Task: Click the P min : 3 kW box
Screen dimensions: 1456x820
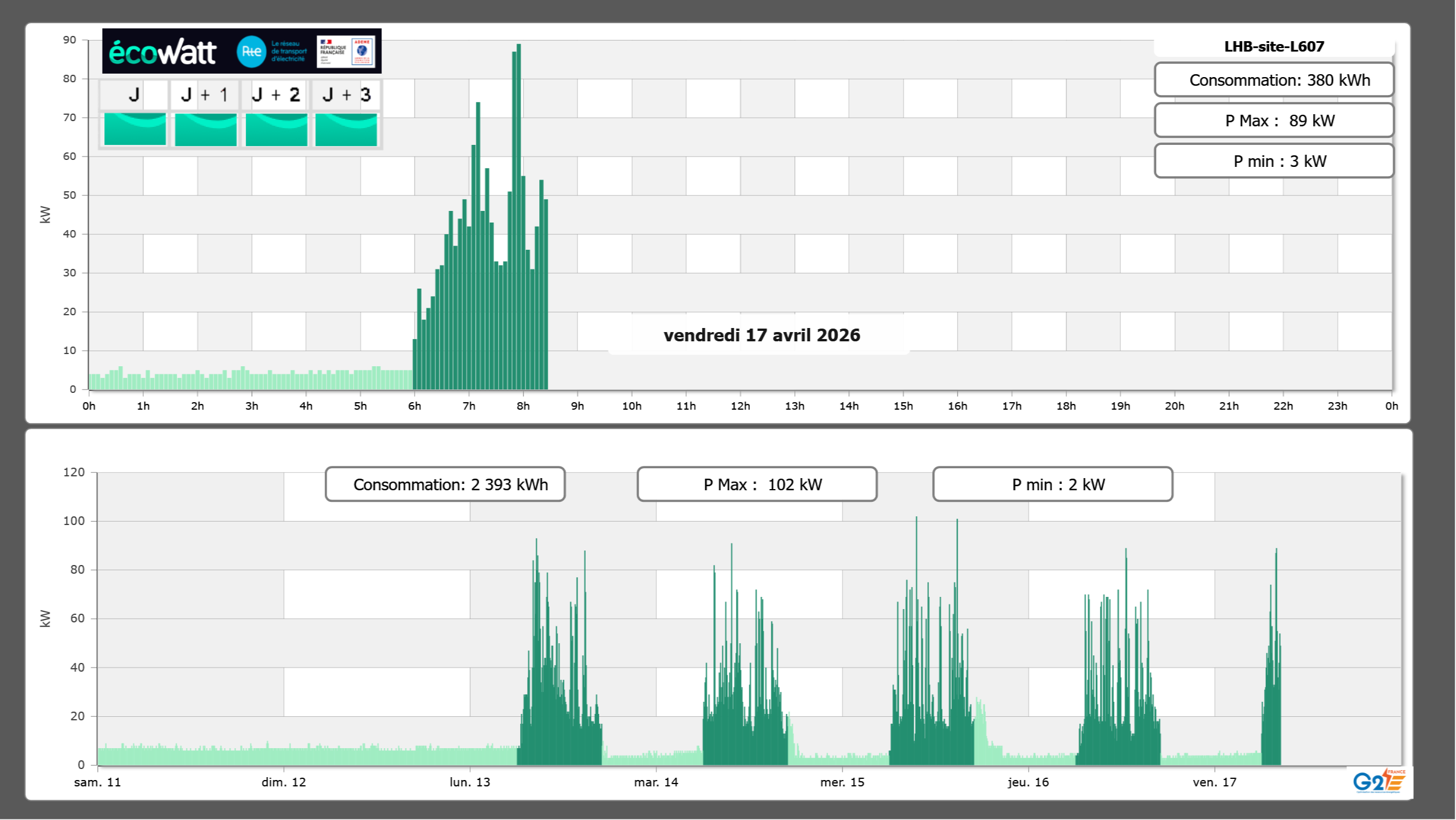Action: click(1273, 161)
